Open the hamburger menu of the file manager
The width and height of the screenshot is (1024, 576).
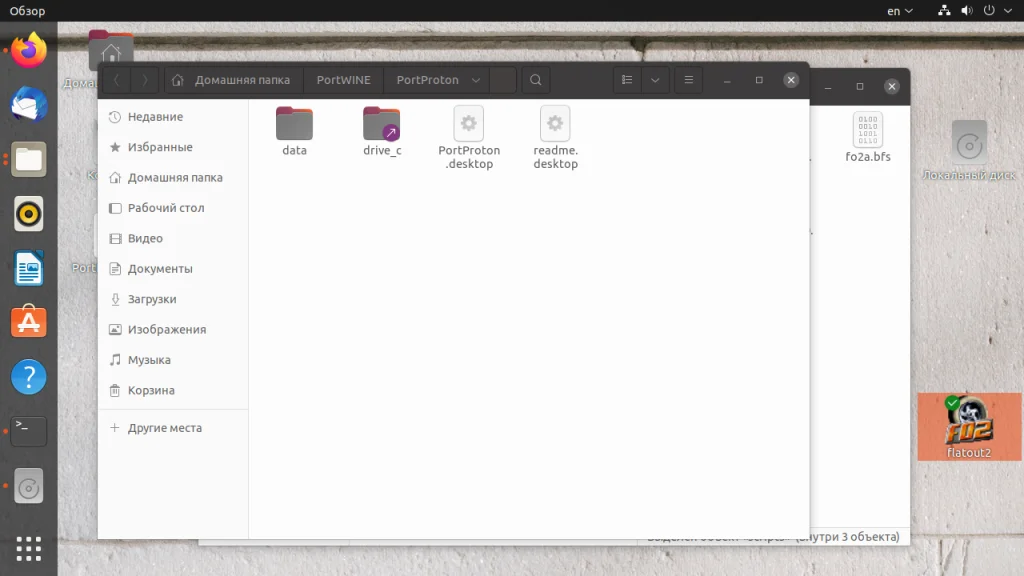coord(689,79)
